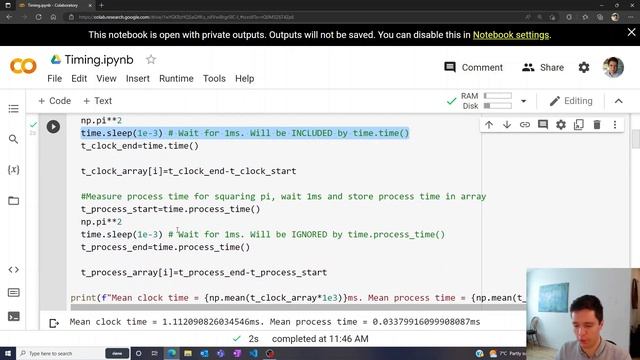Screen dimensions: 640x360
Task: Star the Timing.ipynb notebook
Action: (x=151, y=60)
